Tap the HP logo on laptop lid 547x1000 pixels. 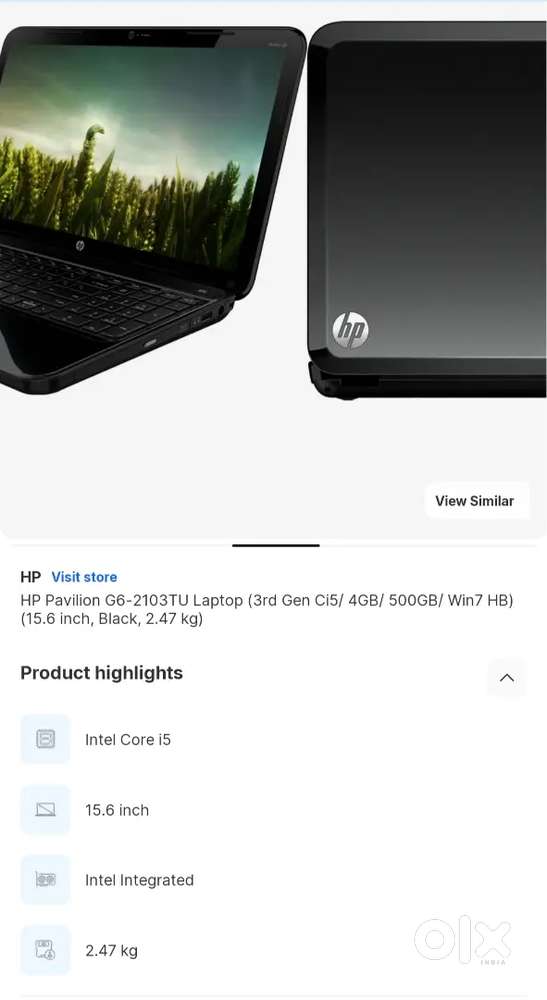coord(350,330)
